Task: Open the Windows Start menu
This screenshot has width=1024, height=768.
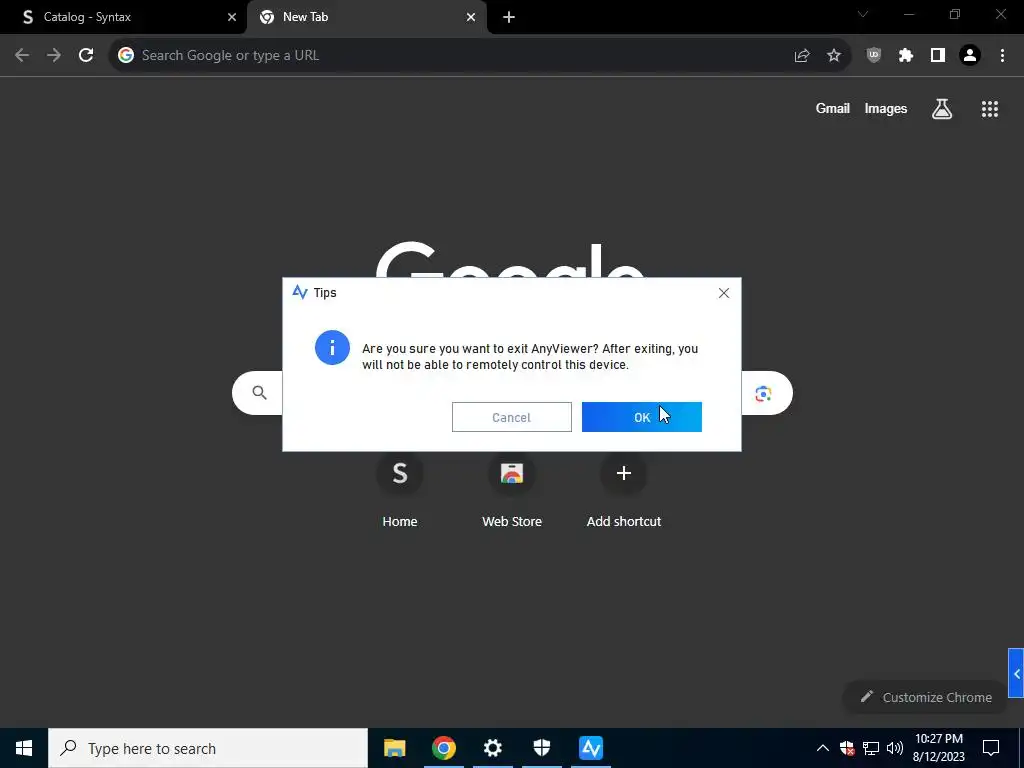Action: click(24, 748)
